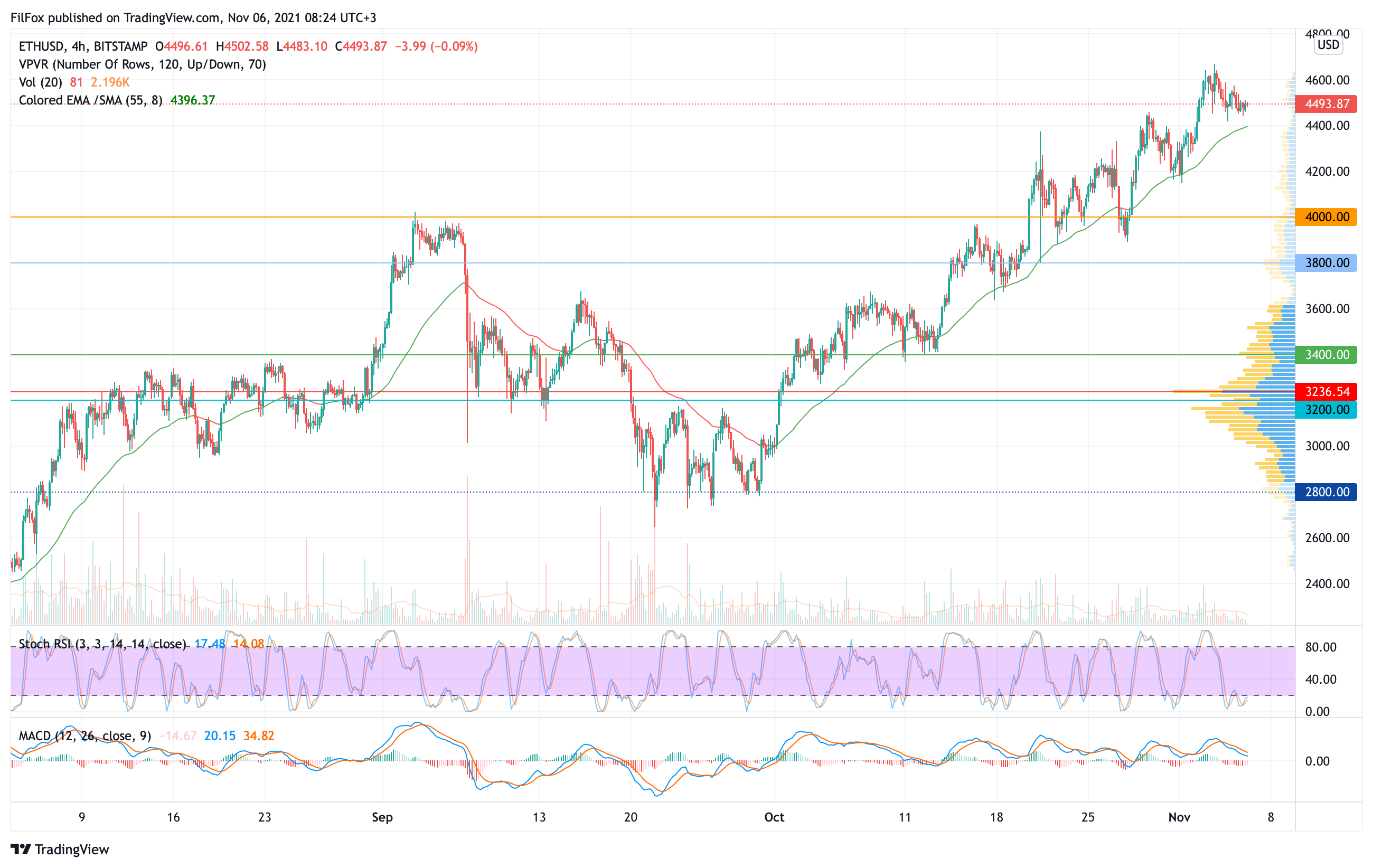Click current price label 4493.87
The image size is (1373, 868).
coord(1326,103)
